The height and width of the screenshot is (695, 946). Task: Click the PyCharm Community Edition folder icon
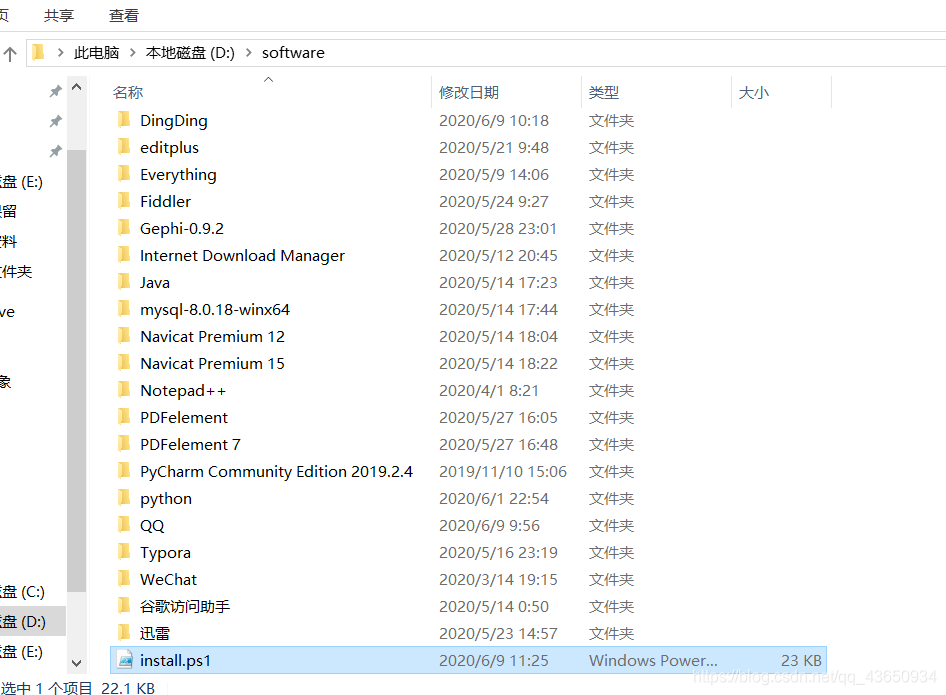[124, 471]
